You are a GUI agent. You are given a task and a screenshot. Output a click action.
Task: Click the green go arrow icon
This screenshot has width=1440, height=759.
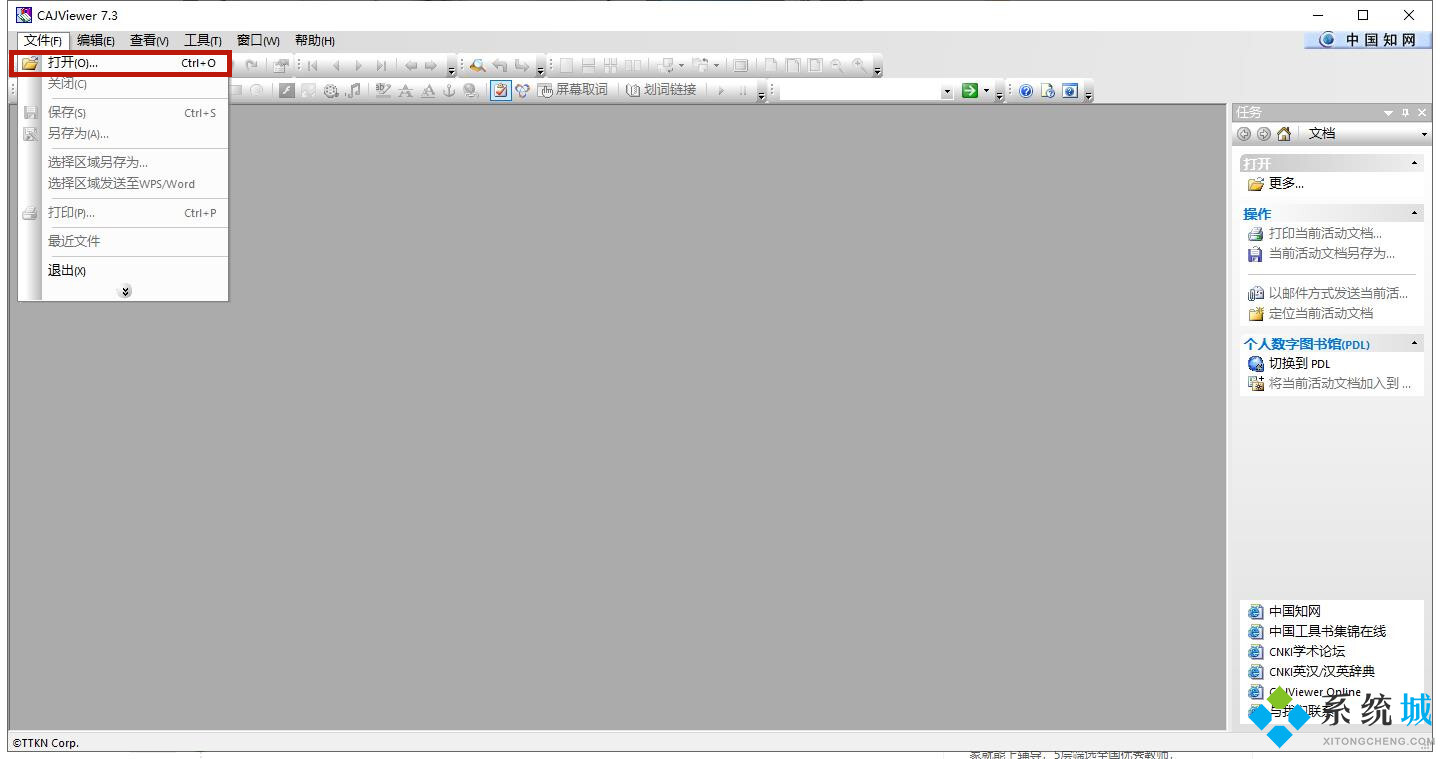click(970, 91)
